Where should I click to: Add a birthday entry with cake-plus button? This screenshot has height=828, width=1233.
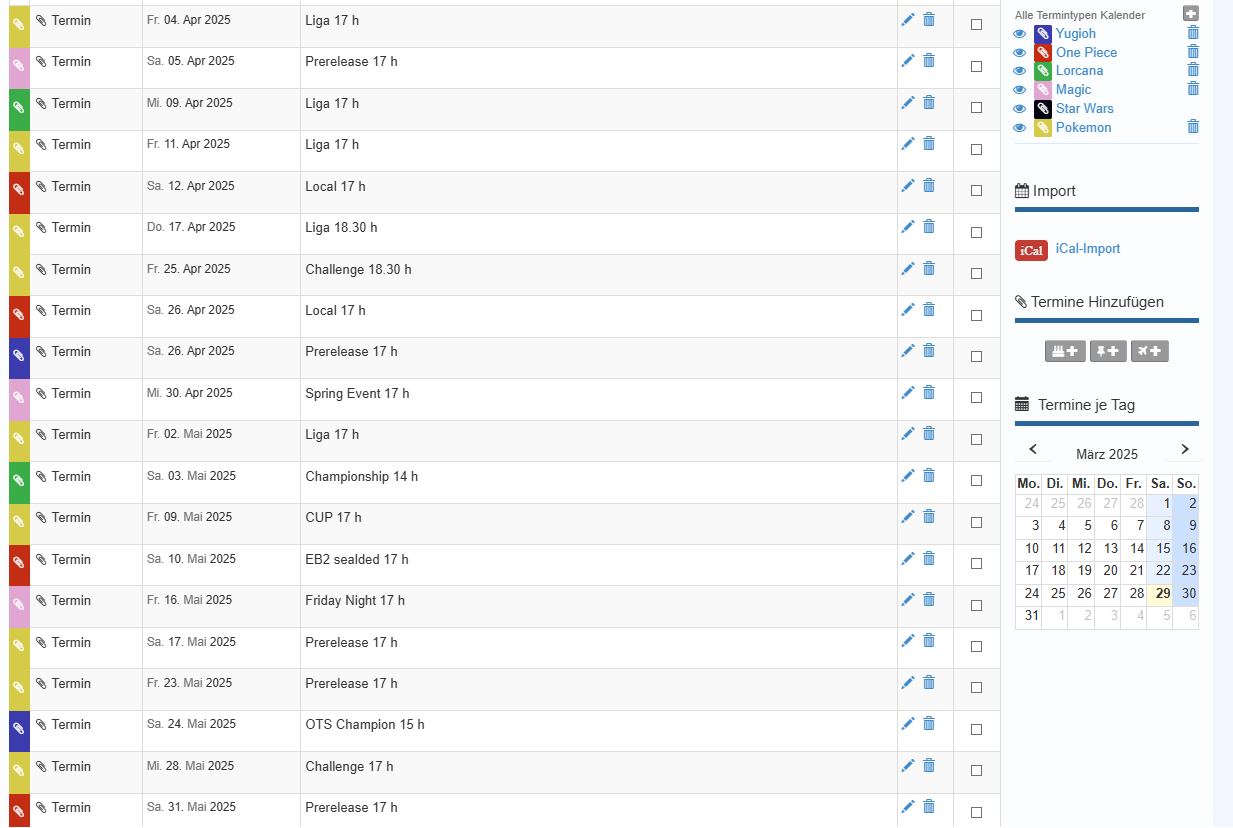(1065, 351)
